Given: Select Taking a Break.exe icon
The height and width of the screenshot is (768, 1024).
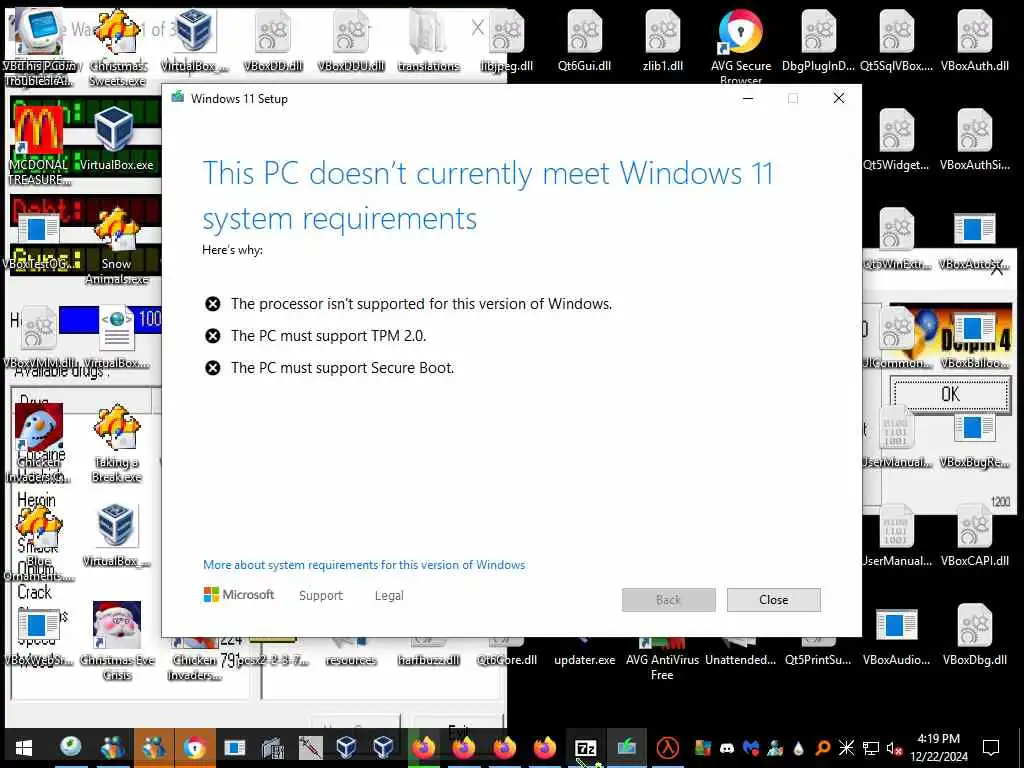Looking at the screenshot, I should pos(117,443).
